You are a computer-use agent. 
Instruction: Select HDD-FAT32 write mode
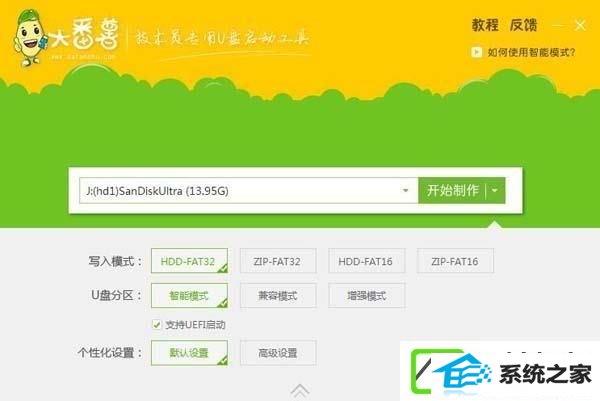coord(189,261)
